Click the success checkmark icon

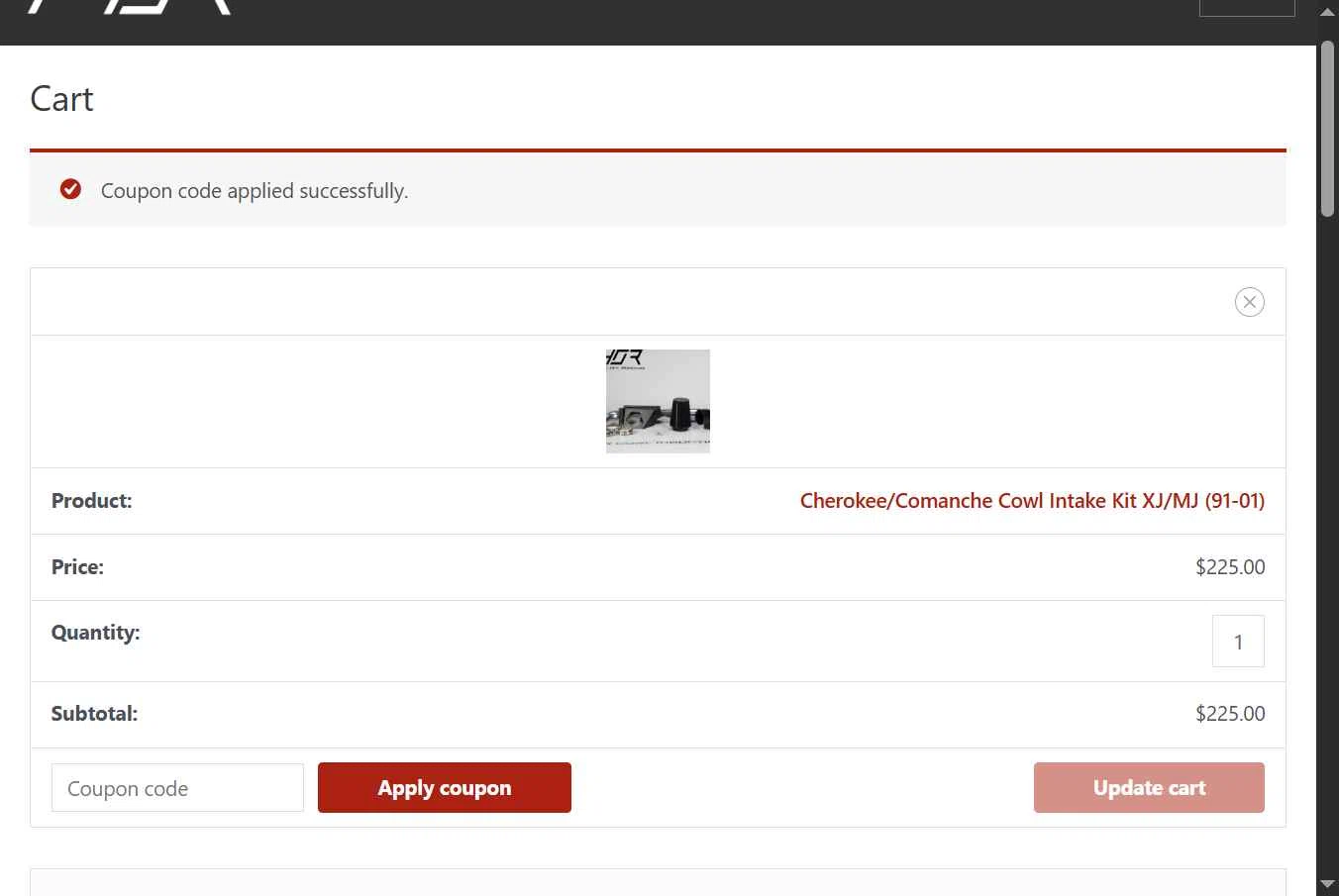click(70, 189)
